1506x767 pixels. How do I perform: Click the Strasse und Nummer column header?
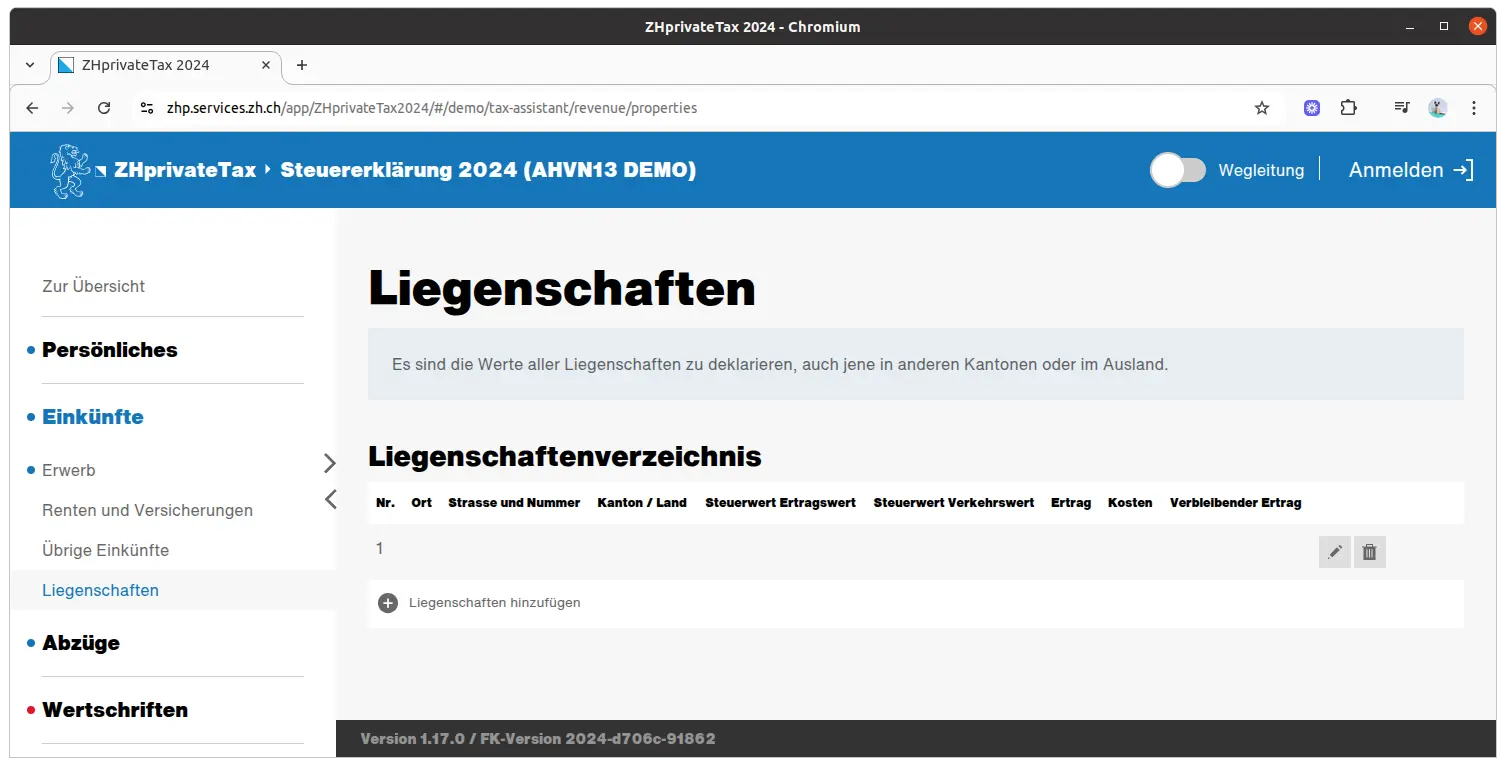point(514,503)
